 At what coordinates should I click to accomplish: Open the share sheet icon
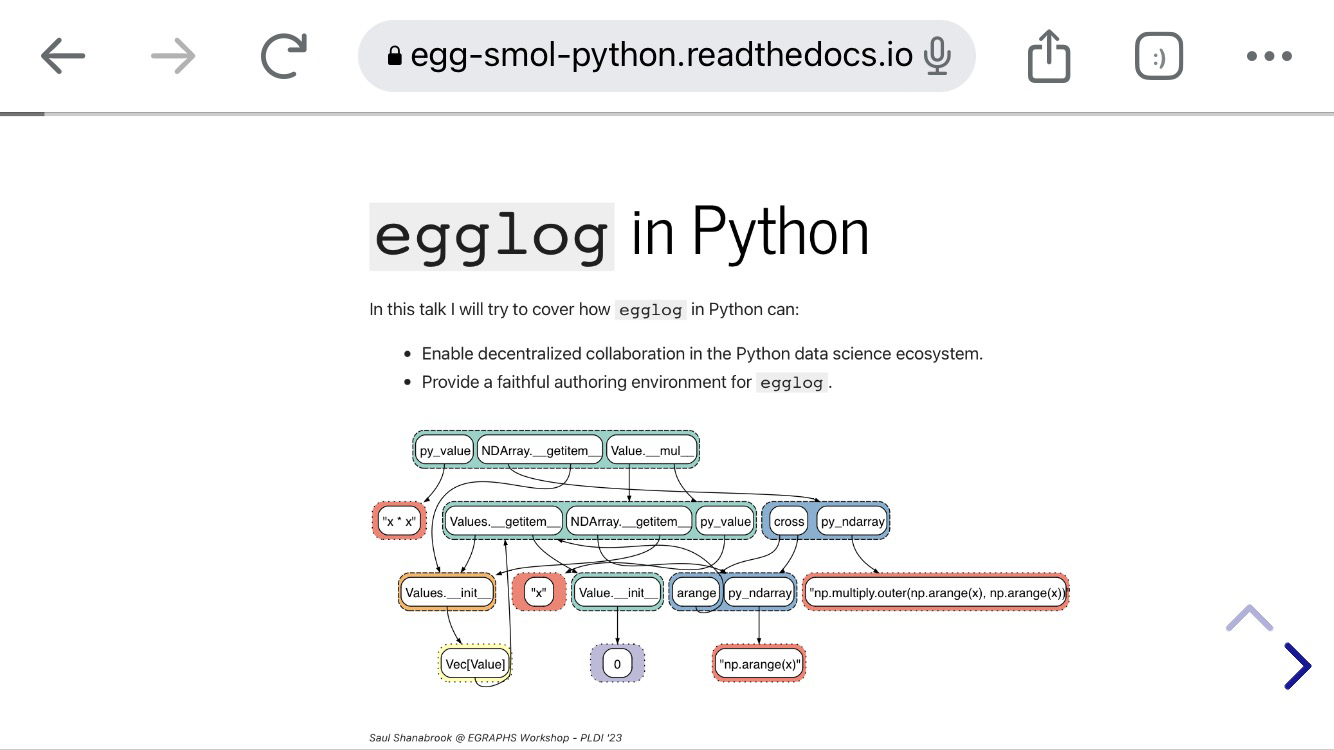click(x=1049, y=56)
